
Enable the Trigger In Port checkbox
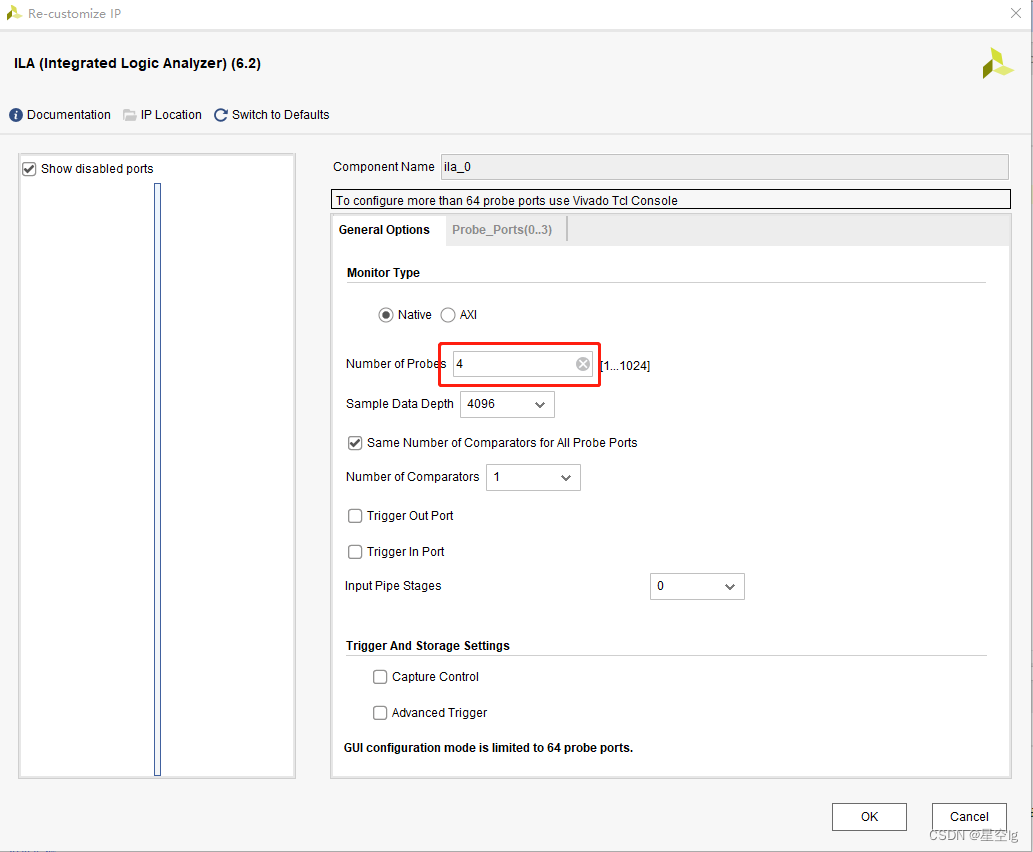(x=355, y=552)
